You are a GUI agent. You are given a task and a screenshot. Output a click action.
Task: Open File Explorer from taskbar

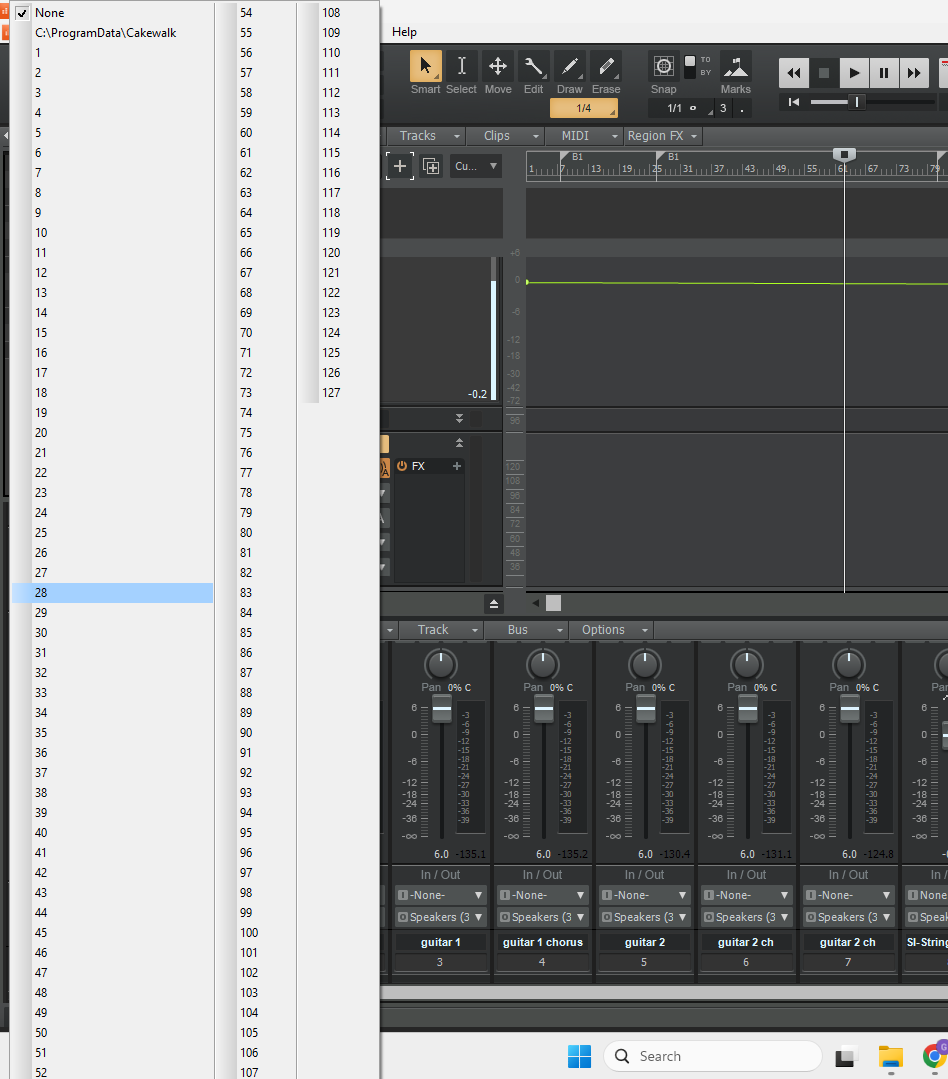(x=890, y=1056)
